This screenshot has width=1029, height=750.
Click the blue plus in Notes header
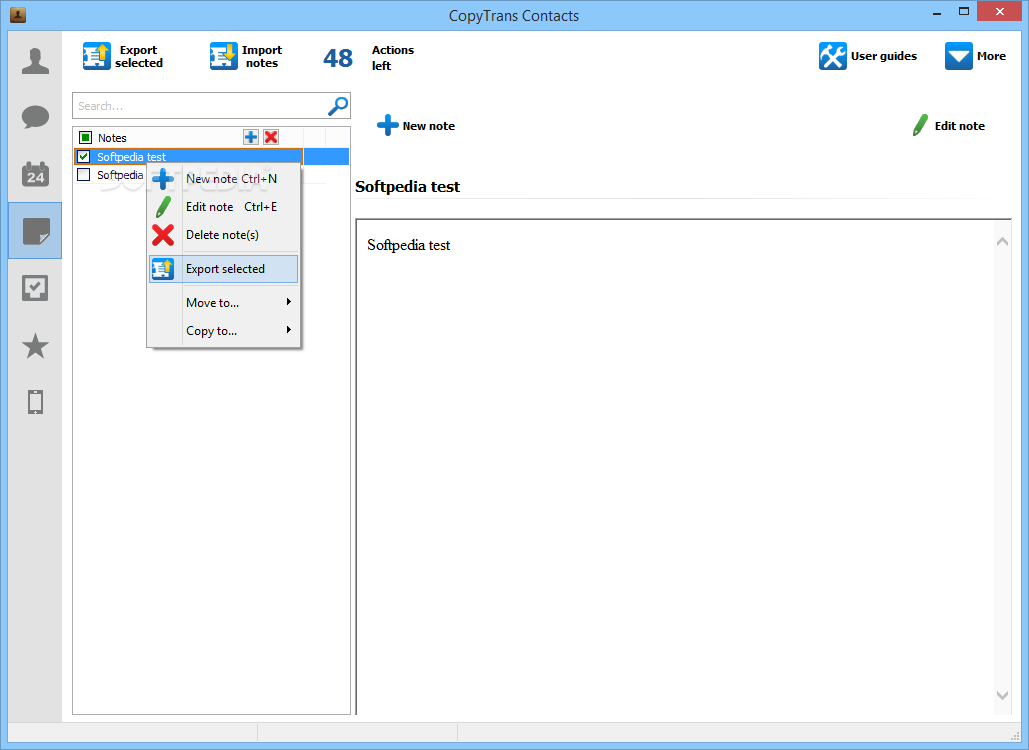pos(251,137)
